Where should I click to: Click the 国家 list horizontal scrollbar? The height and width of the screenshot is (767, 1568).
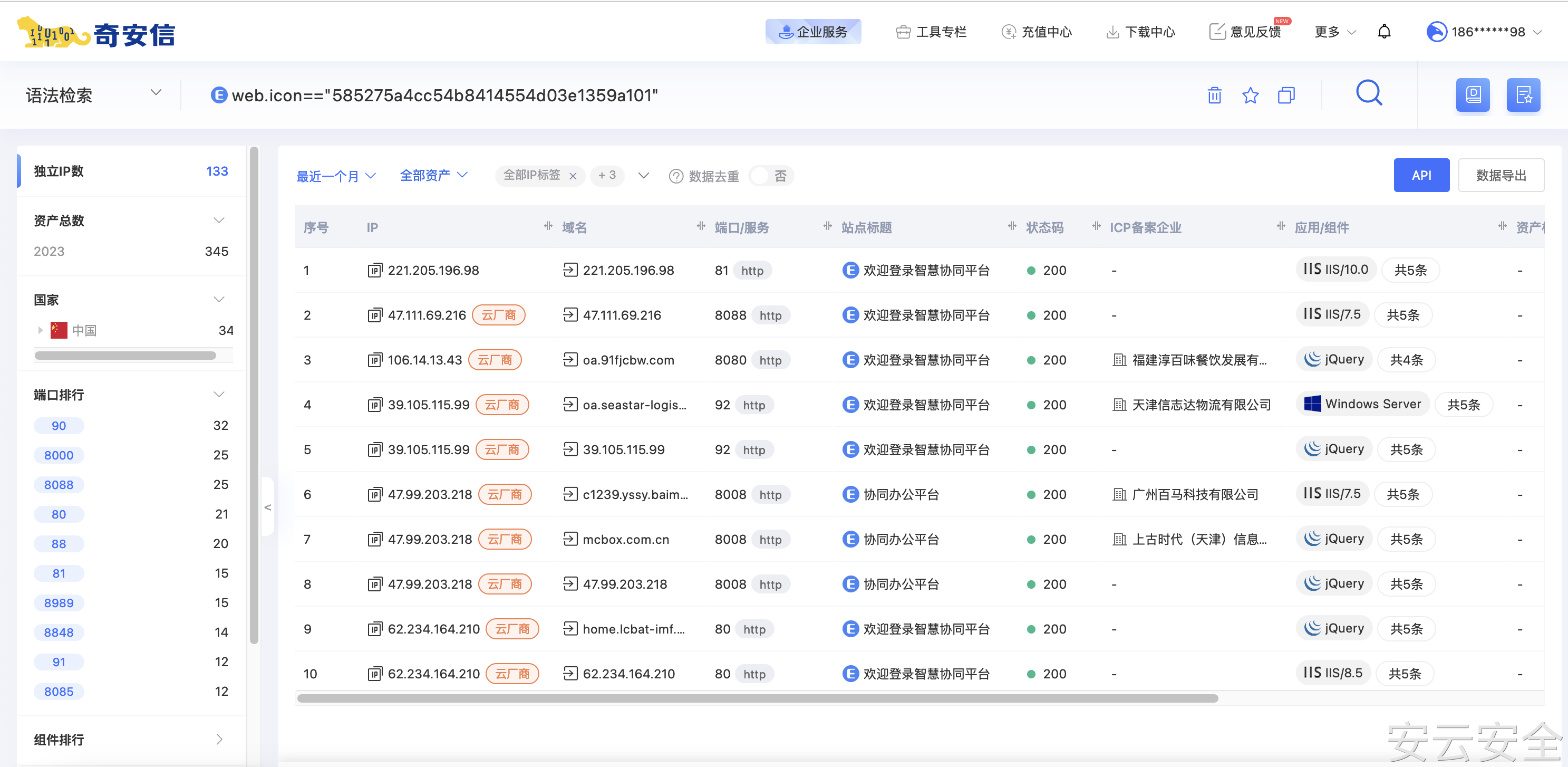(x=125, y=355)
